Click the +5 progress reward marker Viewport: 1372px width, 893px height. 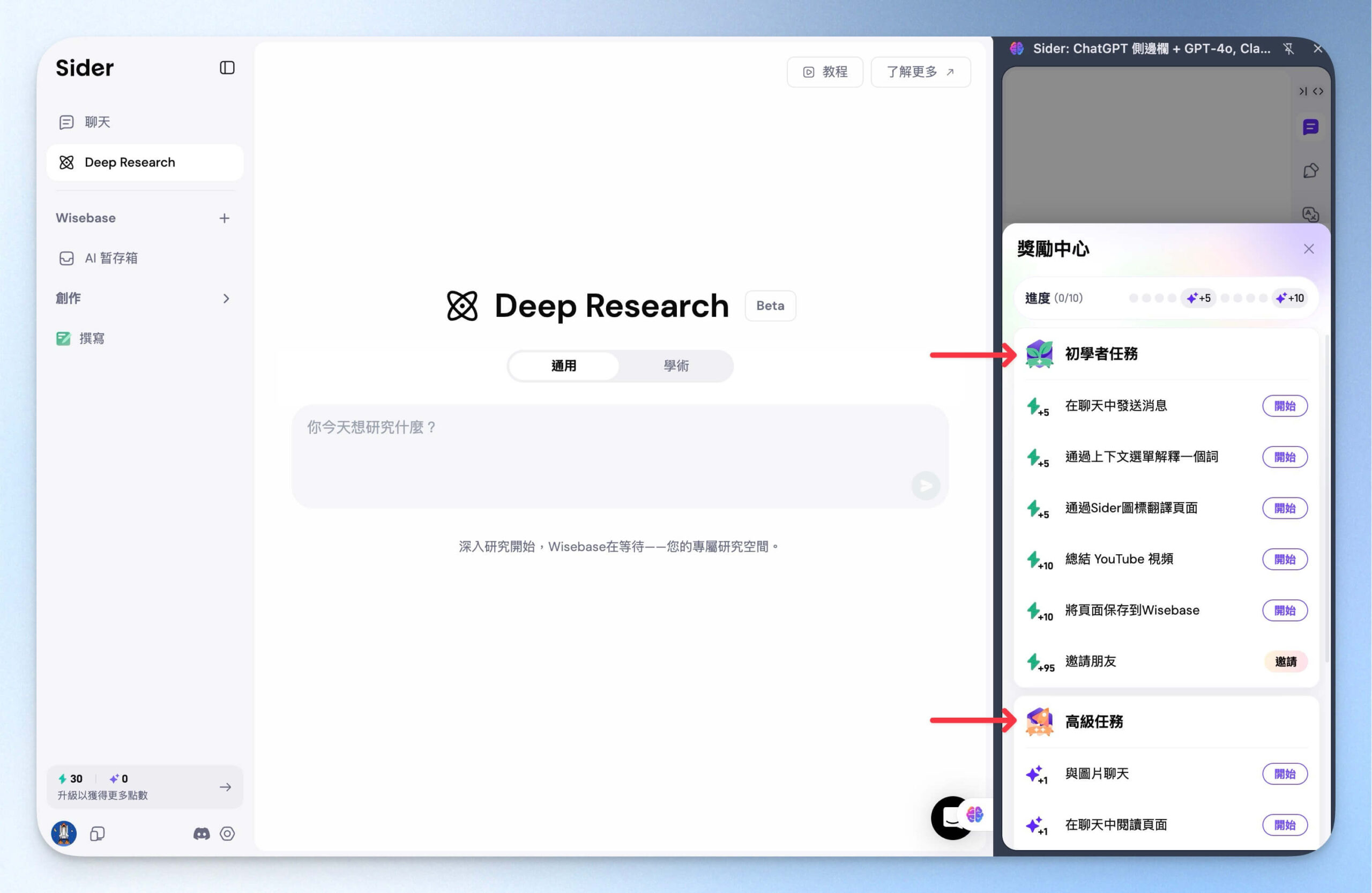(x=1198, y=298)
